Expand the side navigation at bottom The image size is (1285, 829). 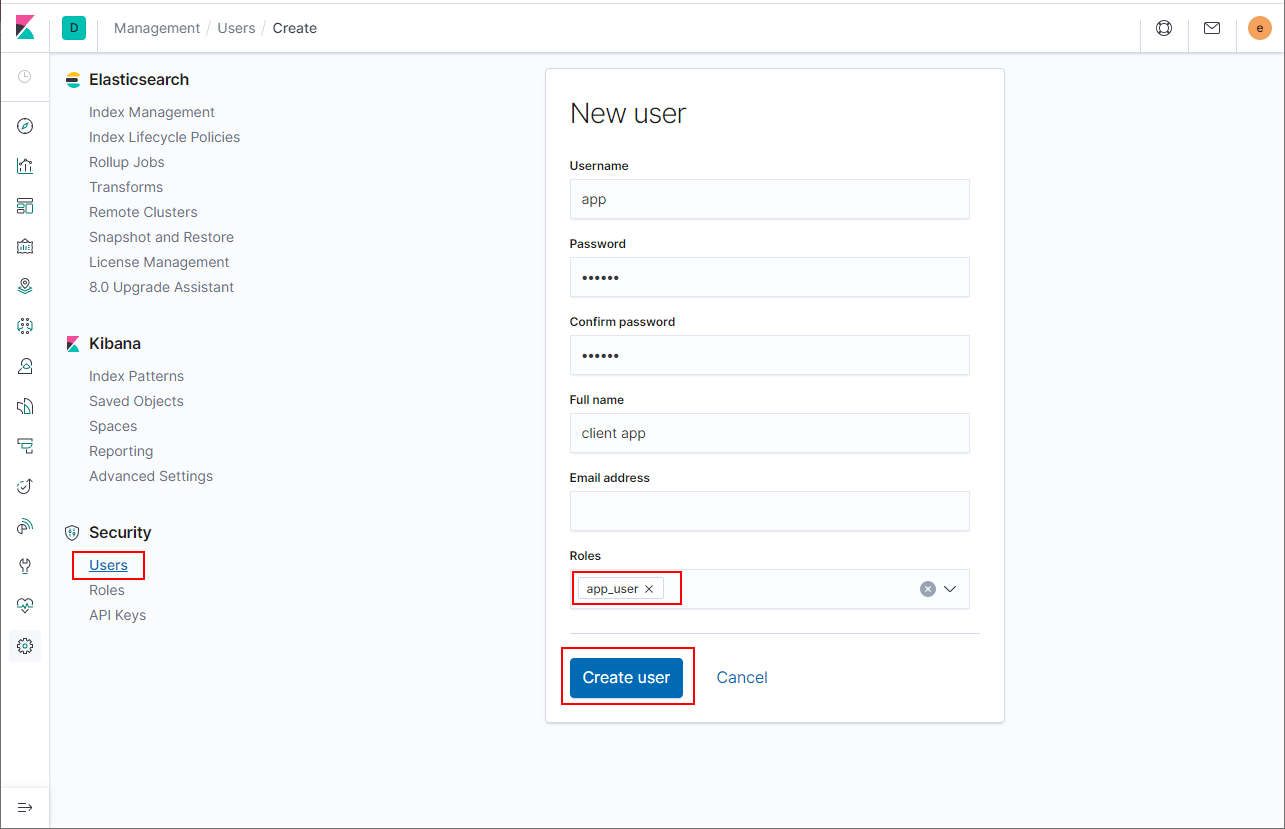(x=25, y=807)
